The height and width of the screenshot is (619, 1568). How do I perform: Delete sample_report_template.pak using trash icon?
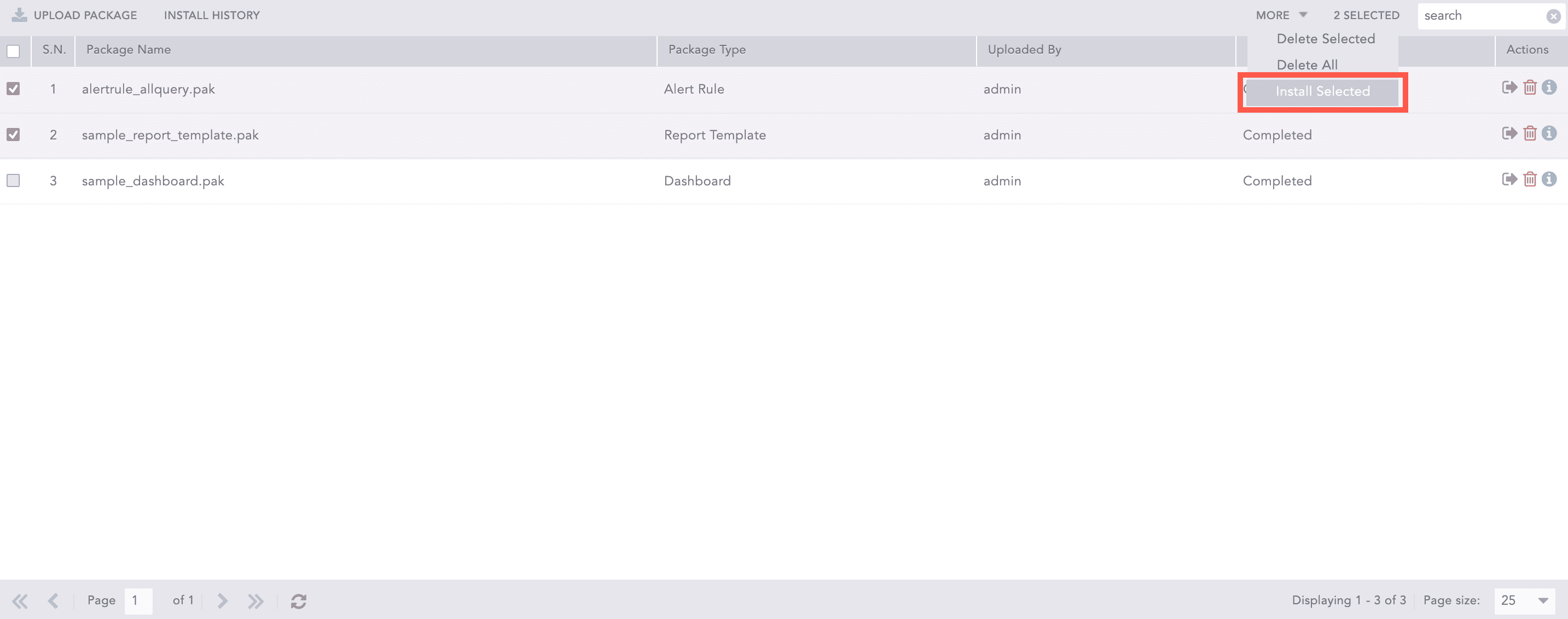pos(1530,133)
